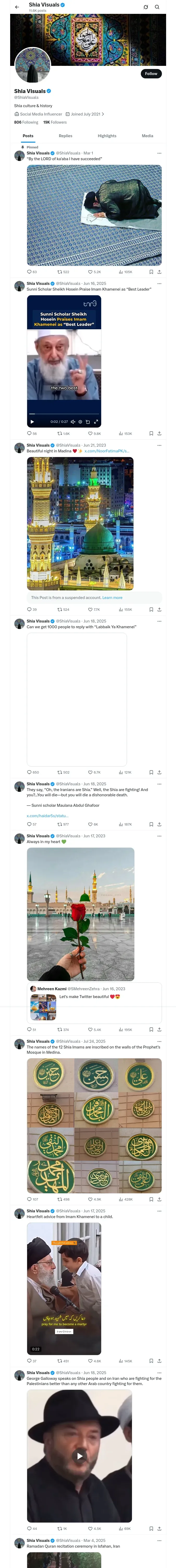Open video settings gear on Sheikh Hosein video
This screenshot has height=1568, width=176.
coord(80,421)
